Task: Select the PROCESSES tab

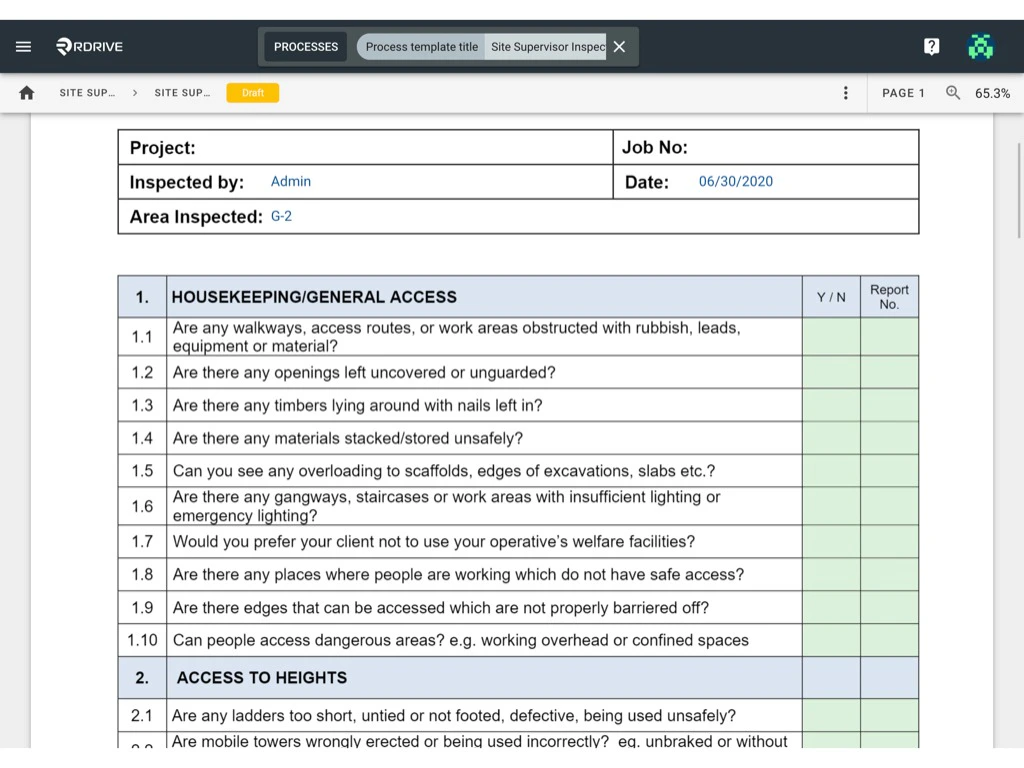Action: pyautogui.click(x=306, y=47)
